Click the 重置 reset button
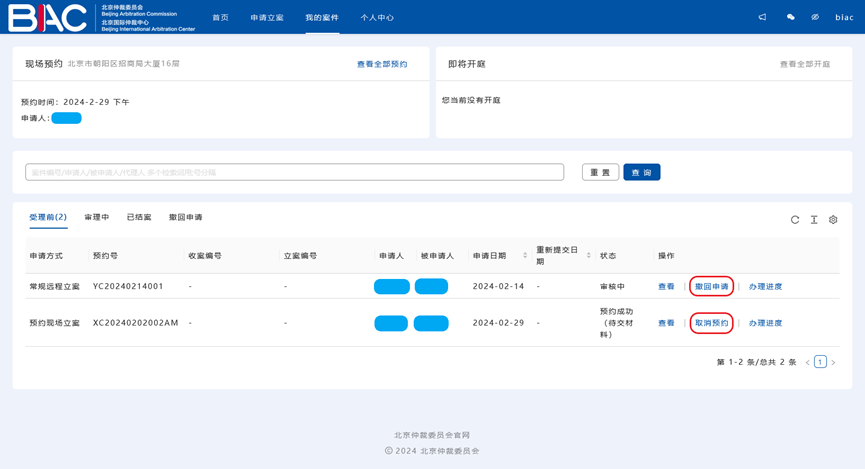The width and height of the screenshot is (865, 469). 600,172
